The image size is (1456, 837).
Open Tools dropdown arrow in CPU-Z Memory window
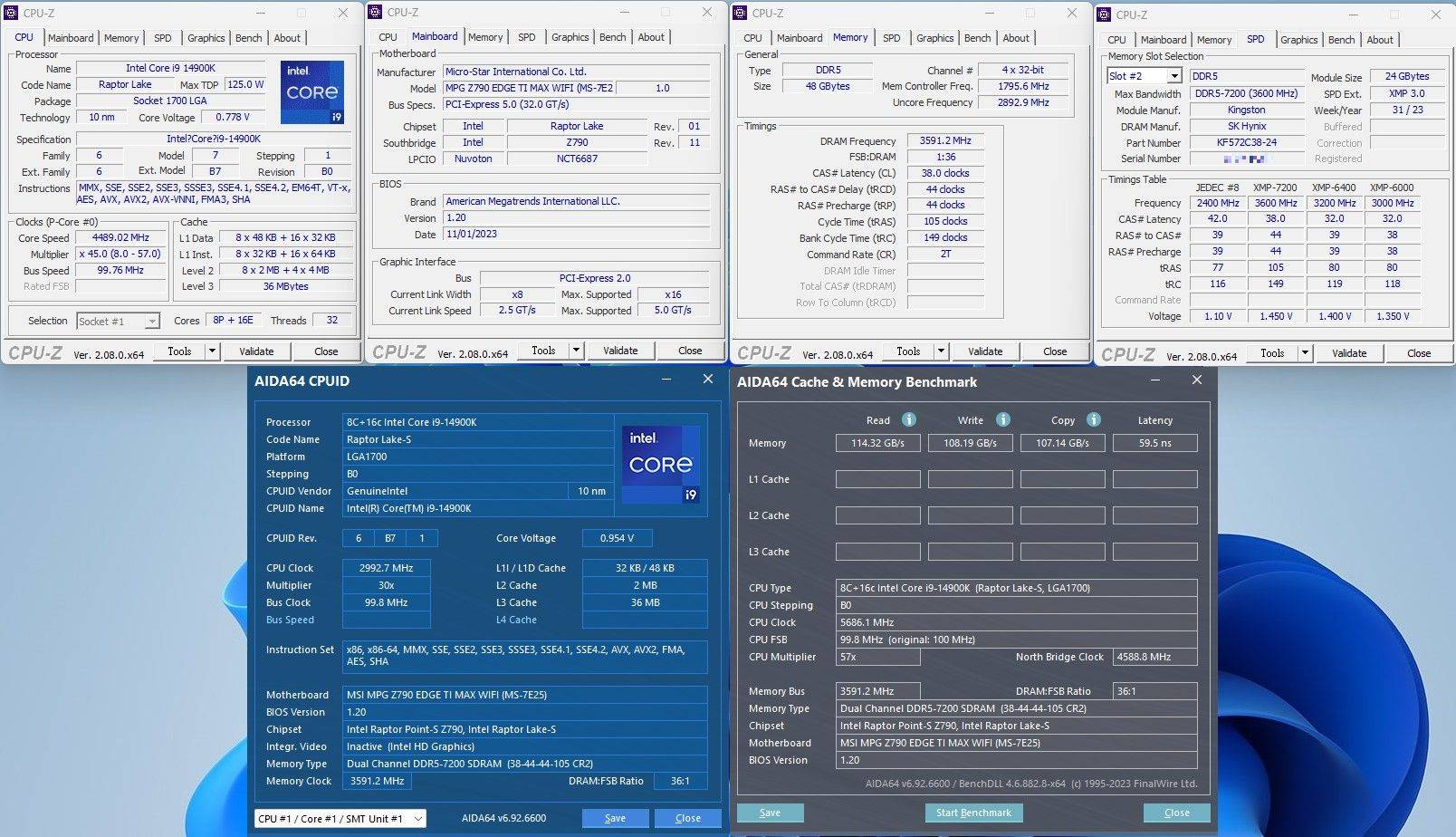(x=941, y=351)
